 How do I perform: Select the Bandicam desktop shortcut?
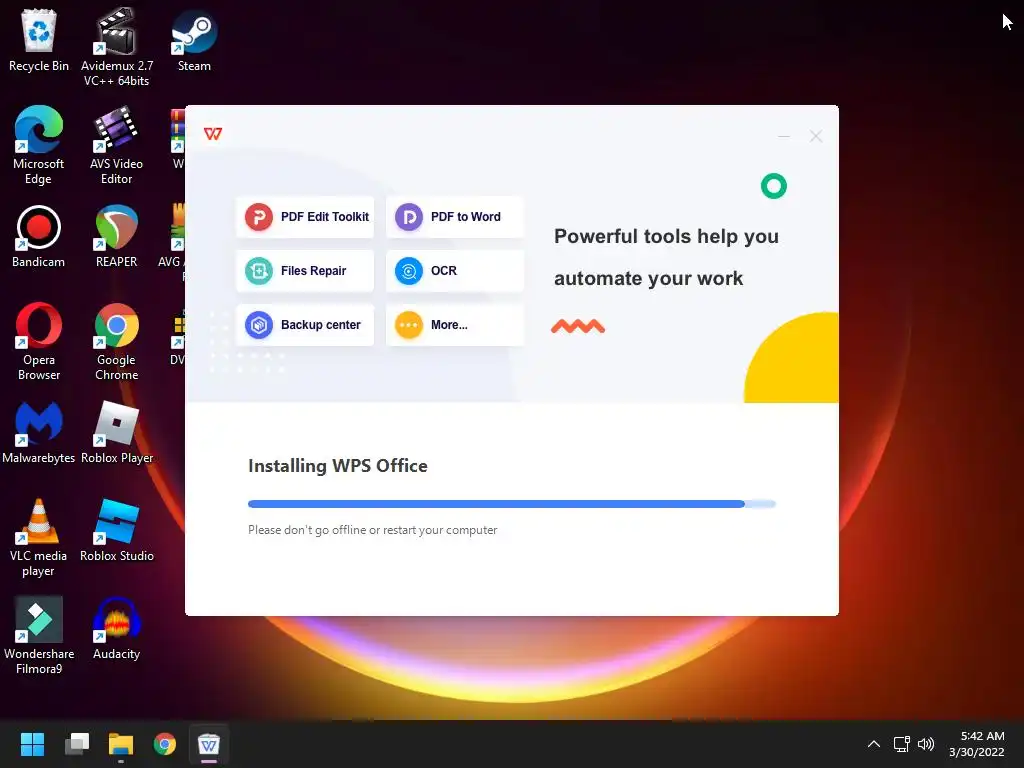tap(39, 236)
